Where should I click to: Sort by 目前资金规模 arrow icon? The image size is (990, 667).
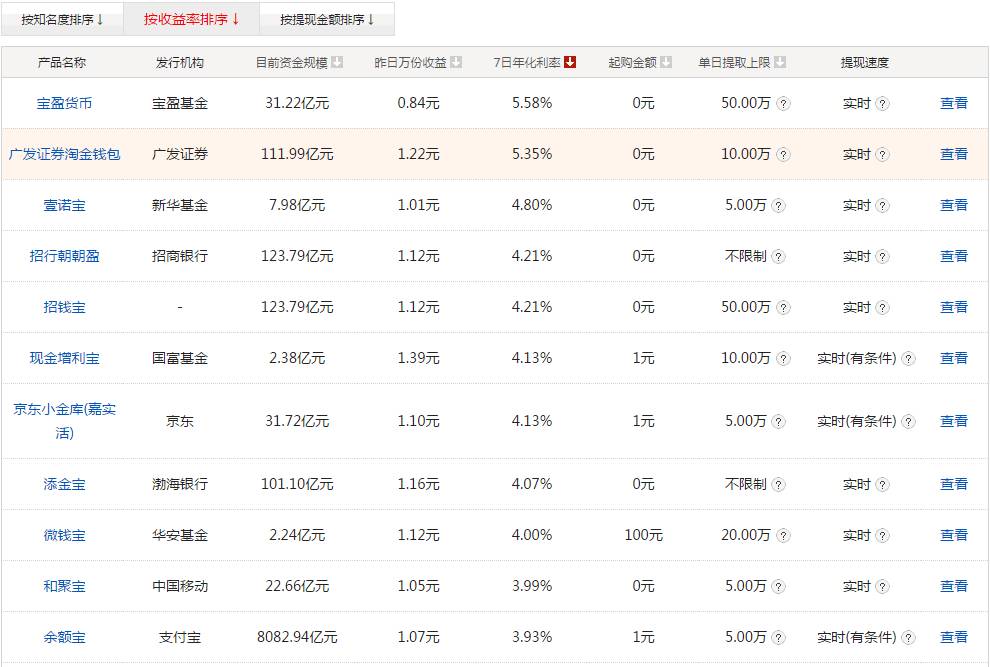tap(337, 62)
